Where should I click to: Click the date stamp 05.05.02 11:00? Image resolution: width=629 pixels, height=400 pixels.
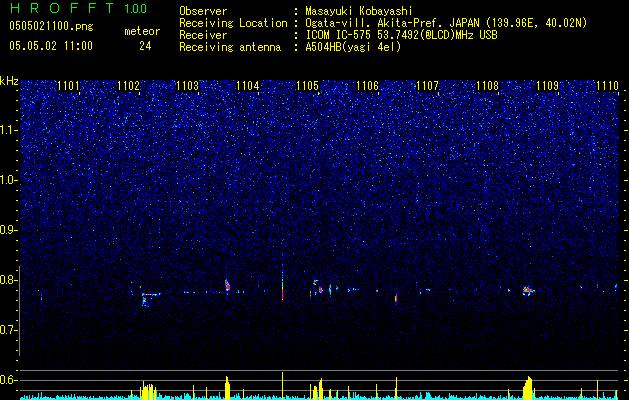click(51, 46)
